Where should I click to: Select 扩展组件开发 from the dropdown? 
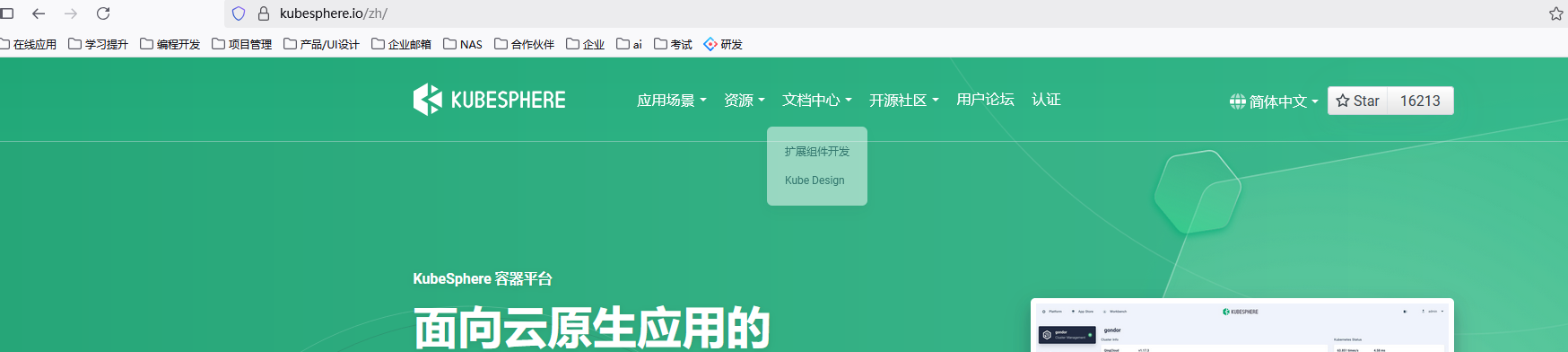click(x=817, y=152)
